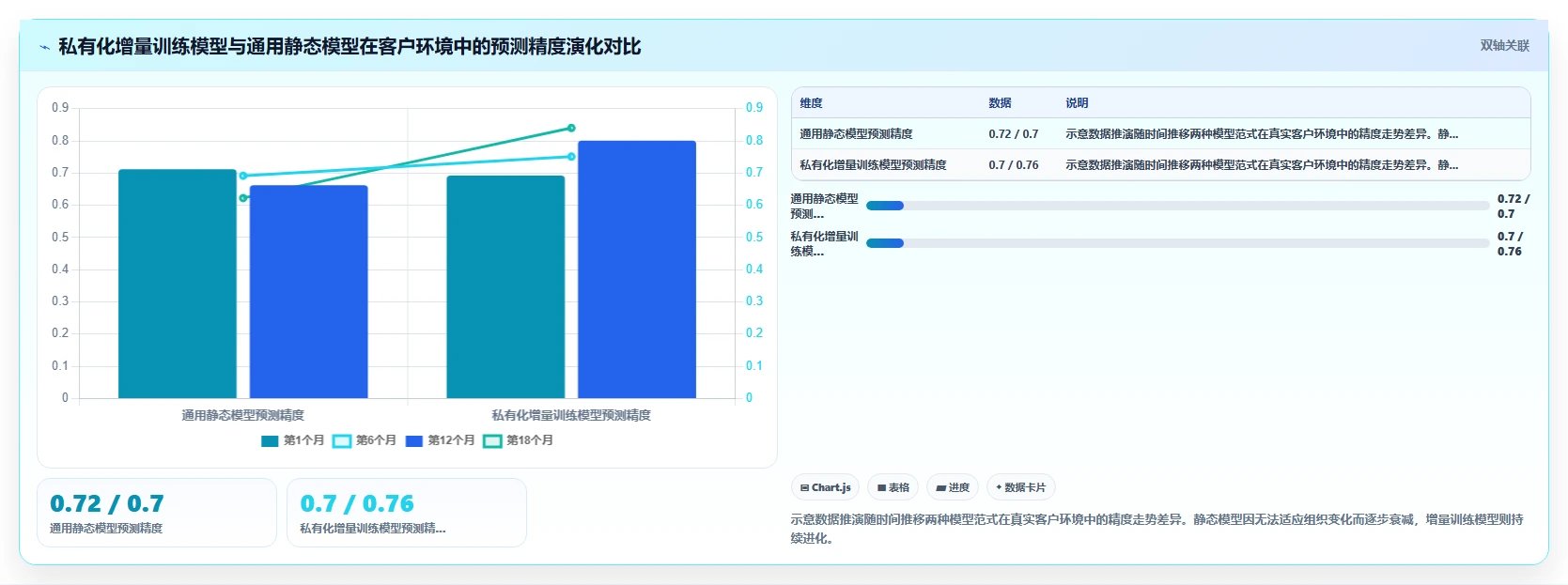Toggle the 第6个月 legend item
The width and height of the screenshot is (1568, 585).
tap(365, 440)
